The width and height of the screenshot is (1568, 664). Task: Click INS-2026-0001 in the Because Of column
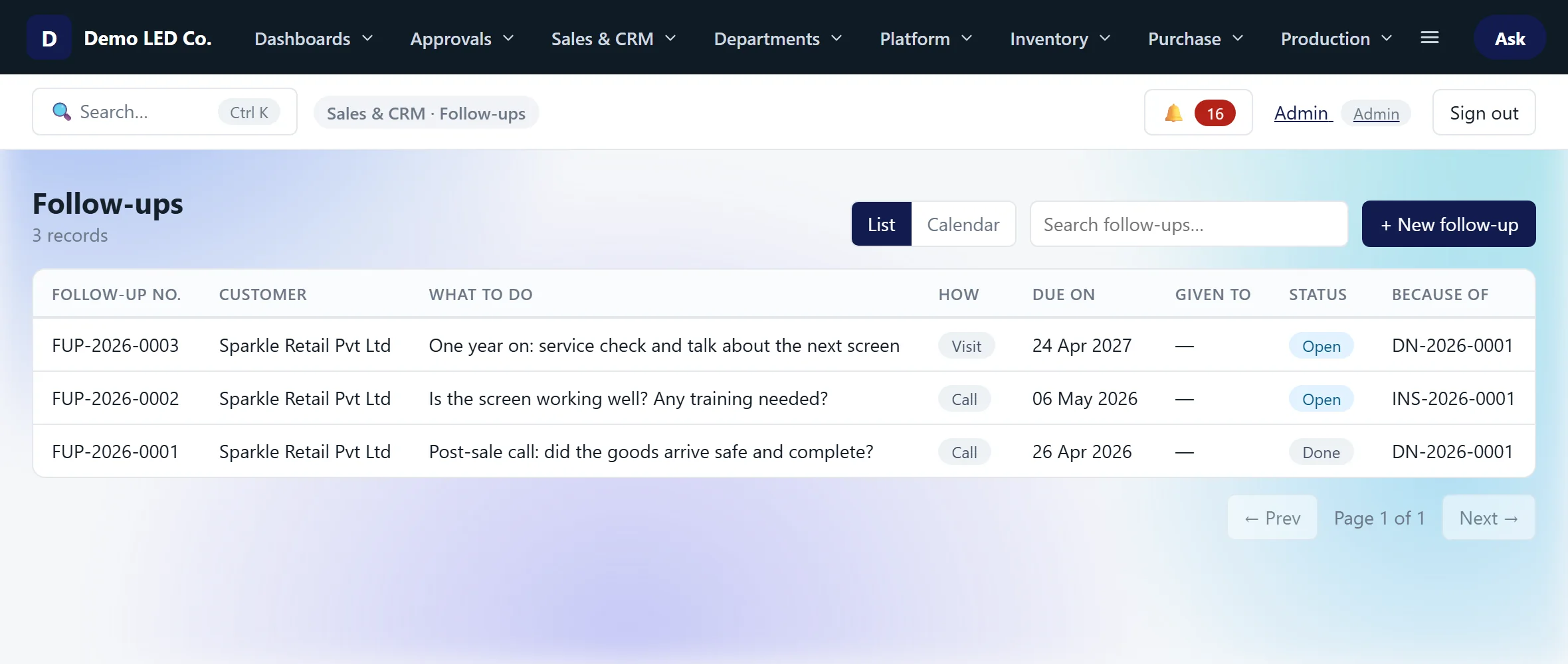[1453, 398]
